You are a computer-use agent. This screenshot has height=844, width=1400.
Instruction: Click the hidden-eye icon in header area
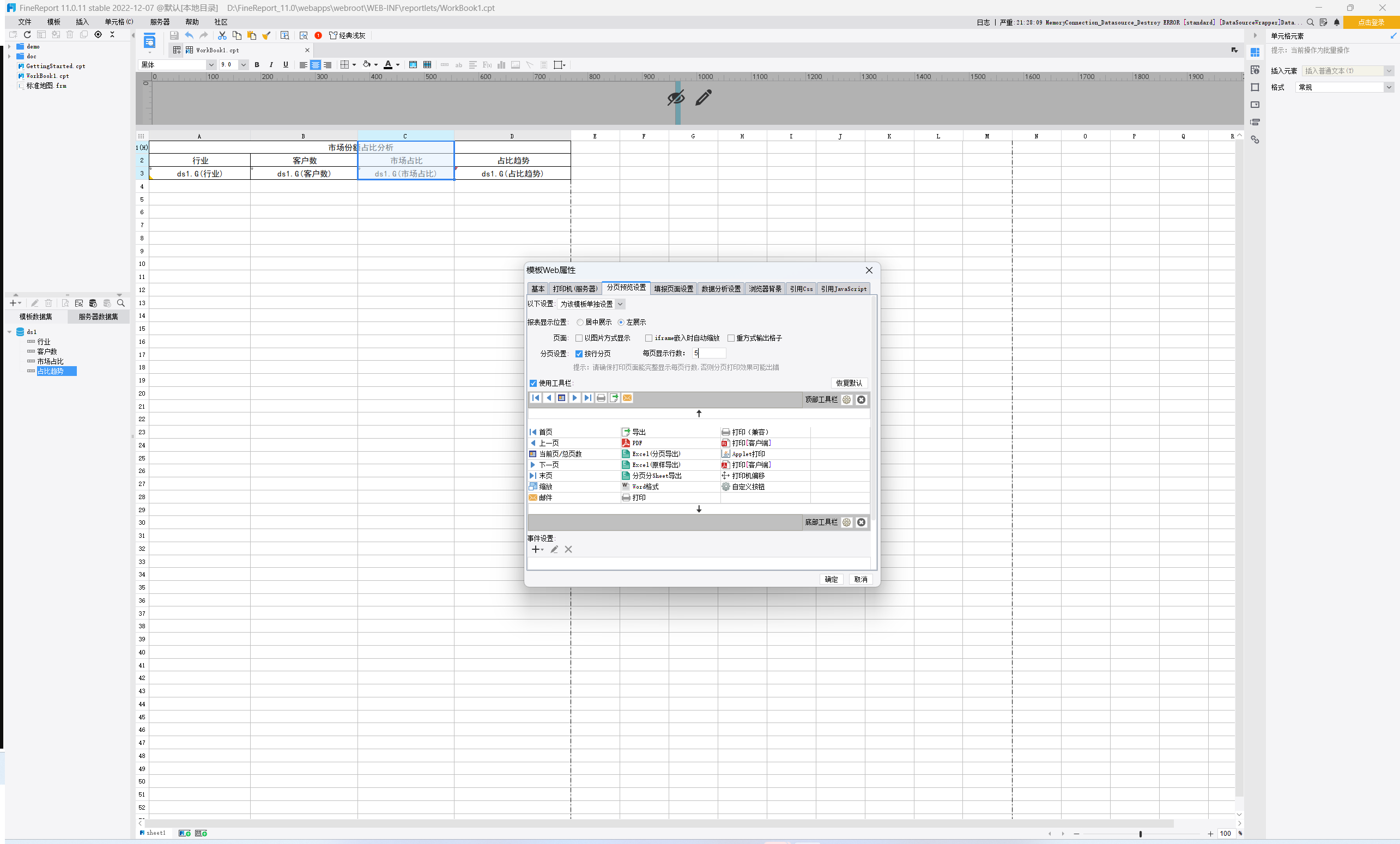click(676, 98)
